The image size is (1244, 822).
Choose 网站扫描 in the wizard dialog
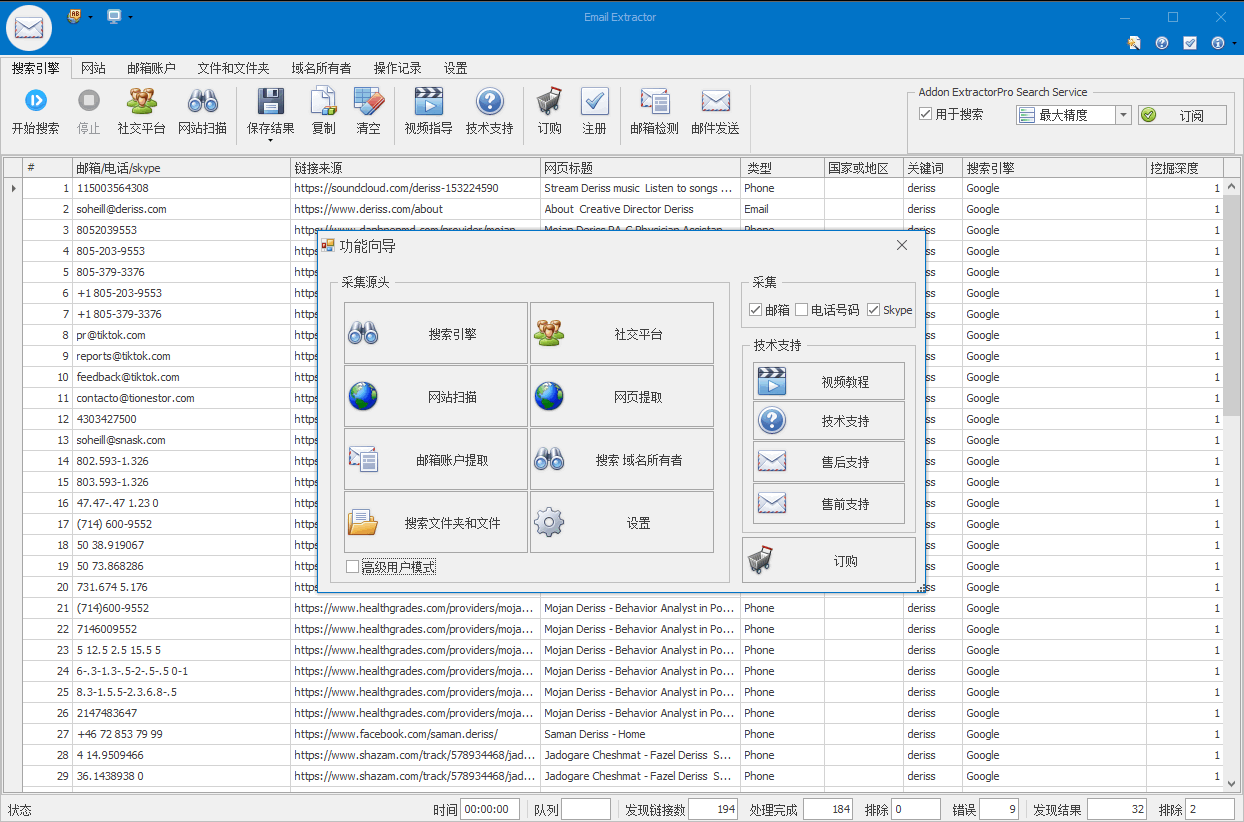(436, 397)
